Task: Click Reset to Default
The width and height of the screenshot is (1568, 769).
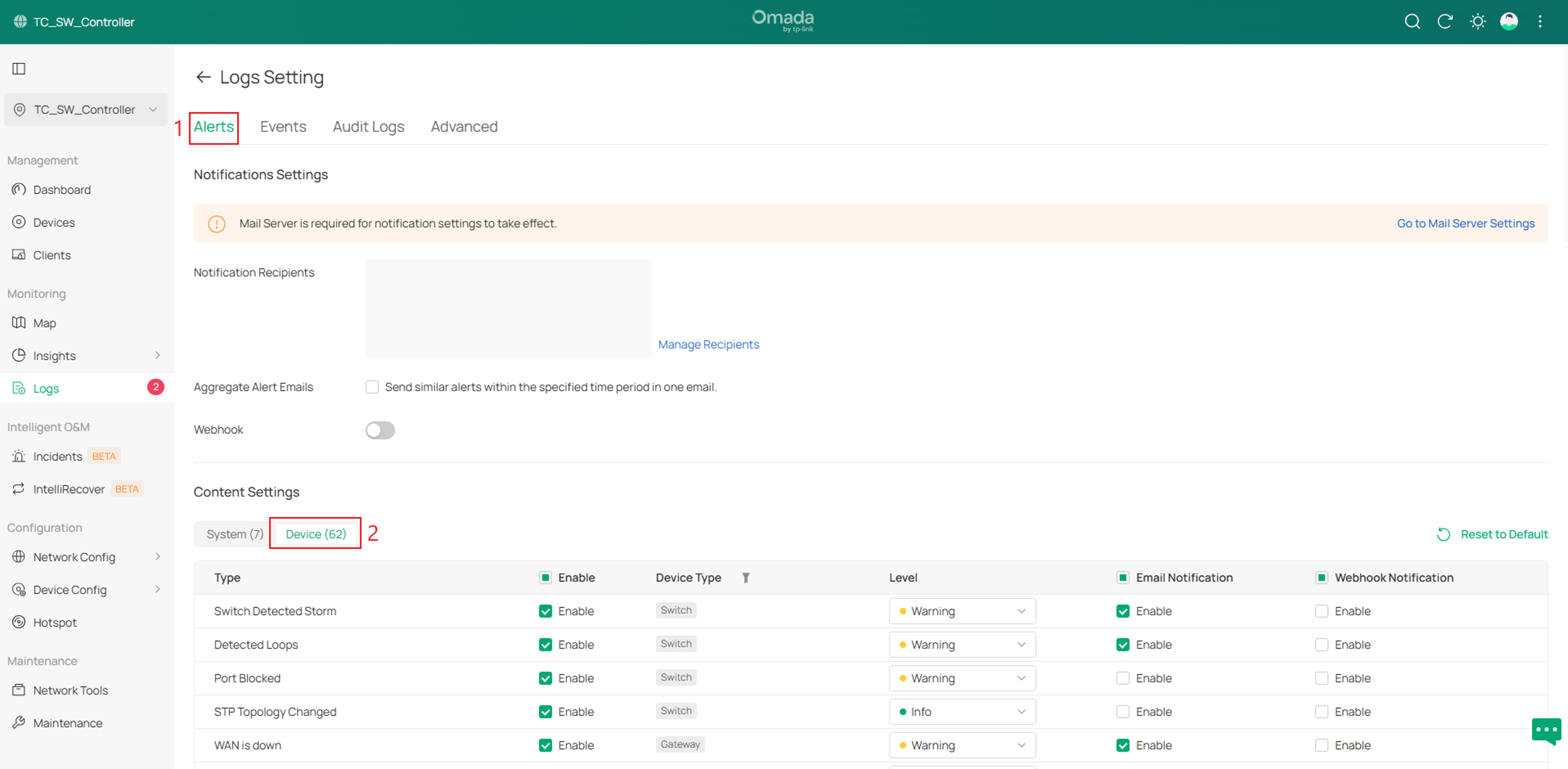Action: (1493, 534)
